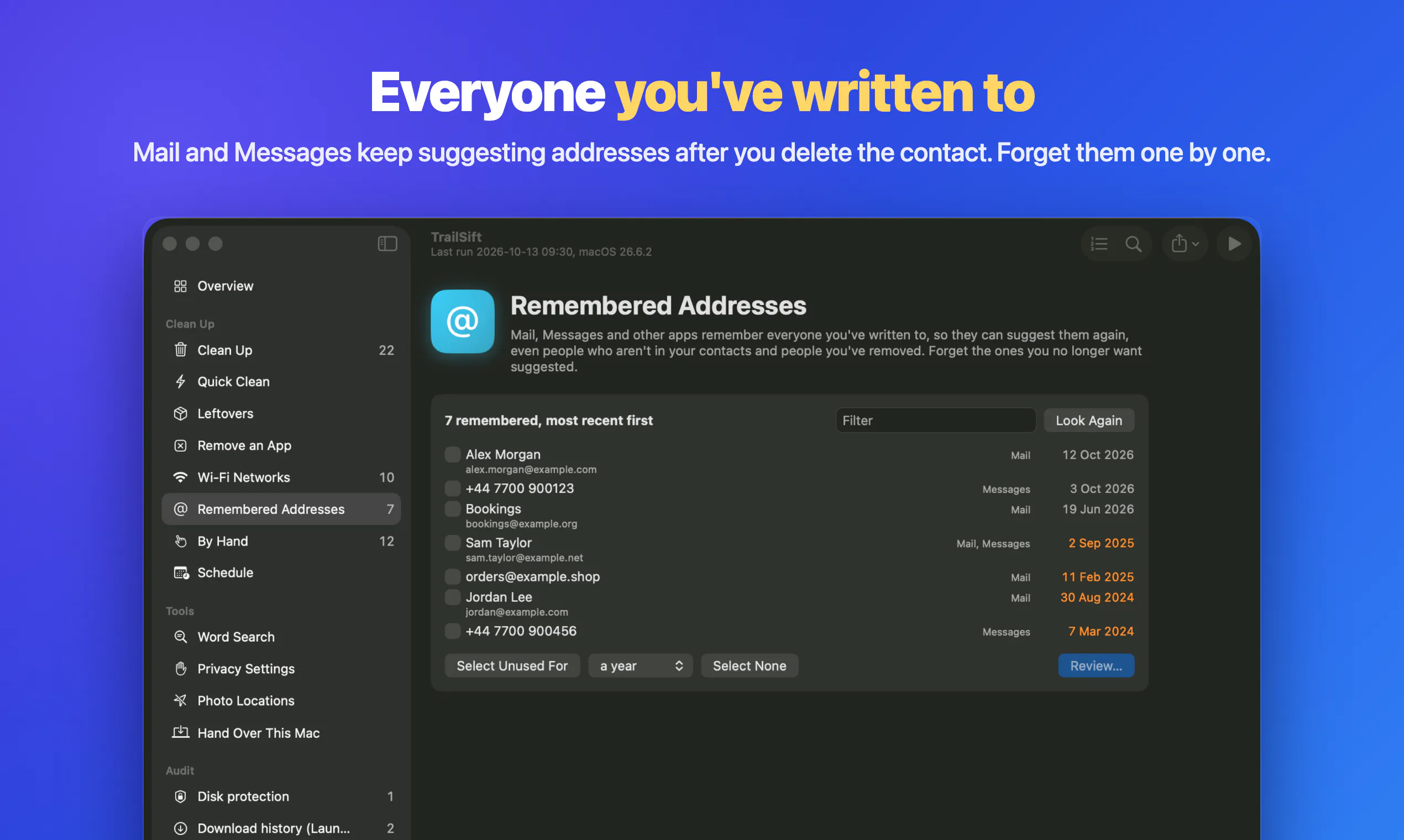The image size is (1404, 840).
Task: Click the Look Again button
Action: tap(1089, 421)
